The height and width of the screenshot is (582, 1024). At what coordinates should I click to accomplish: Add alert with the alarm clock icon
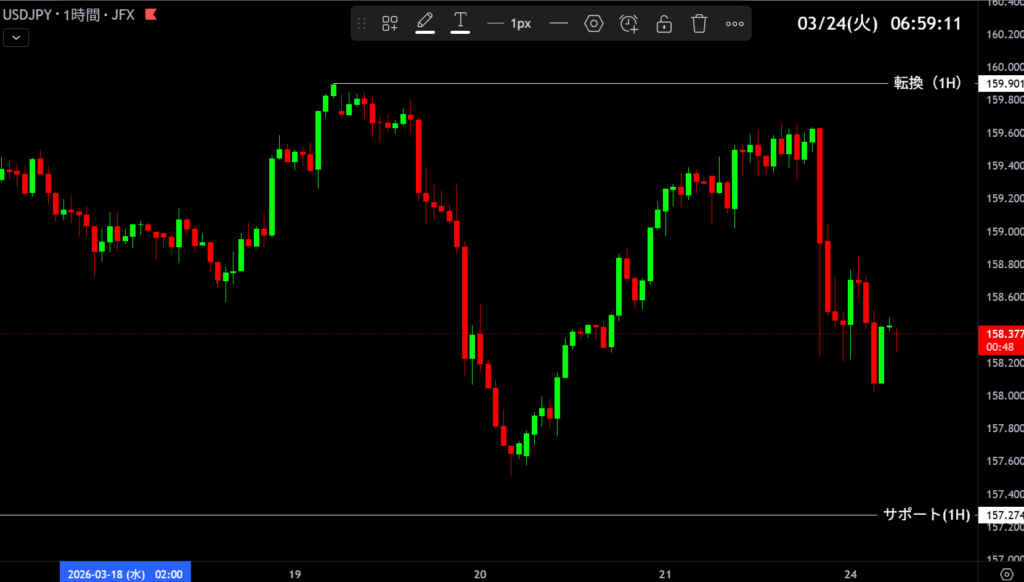[x=629, y=23]
